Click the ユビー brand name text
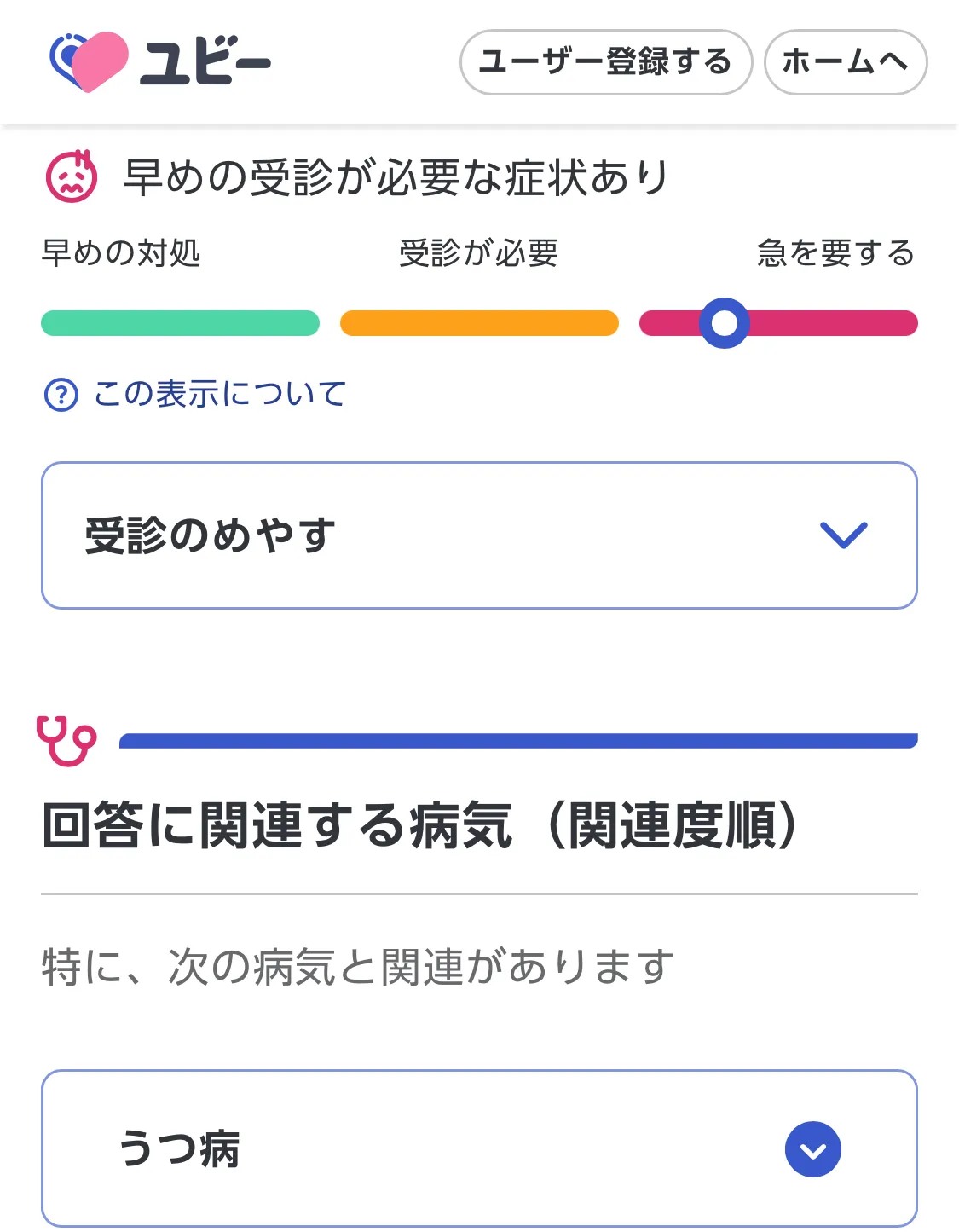 pos(205,62)
